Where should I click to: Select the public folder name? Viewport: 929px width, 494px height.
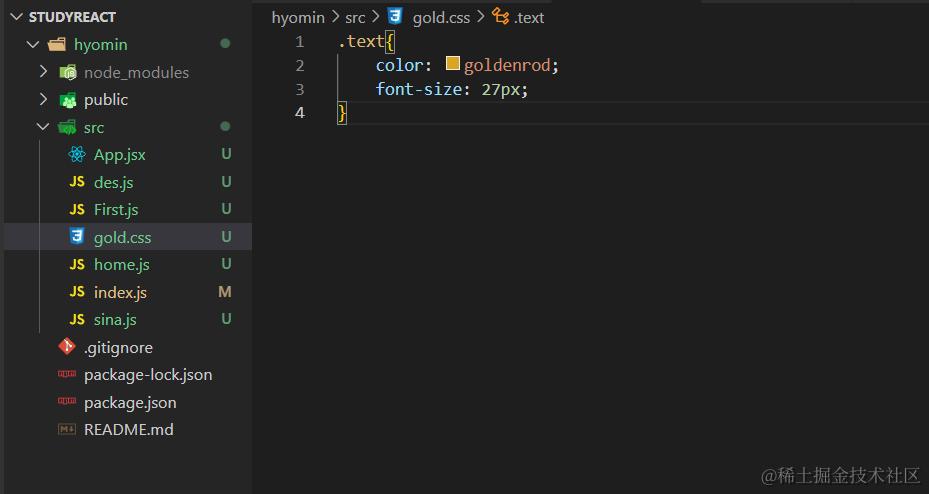[106, 100]
